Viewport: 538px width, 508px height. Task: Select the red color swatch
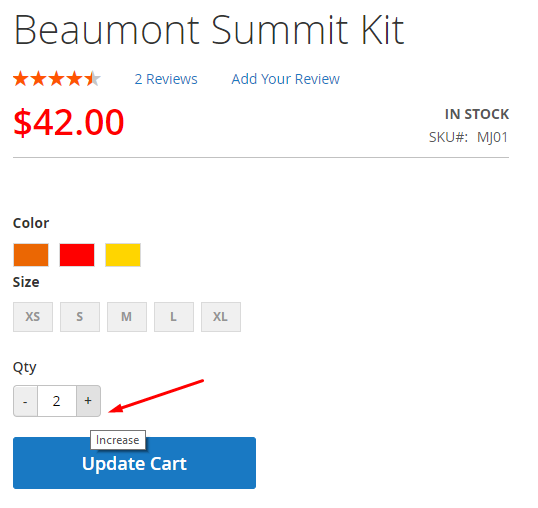click(77, 255)
